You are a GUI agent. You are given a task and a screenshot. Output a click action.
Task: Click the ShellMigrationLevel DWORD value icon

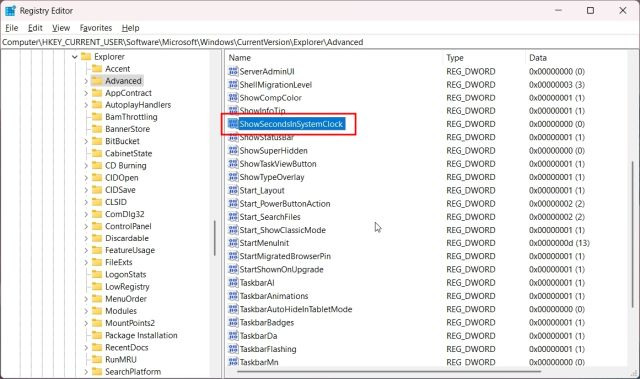[233, 84]
